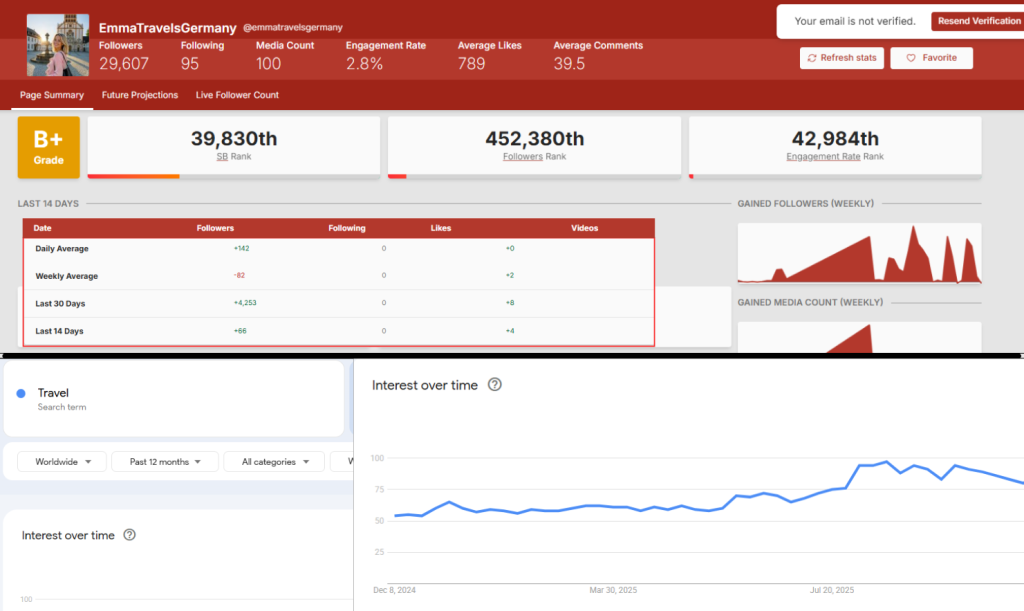
Task: Click the blue dot beside Travel term
Action: (21, 394)
